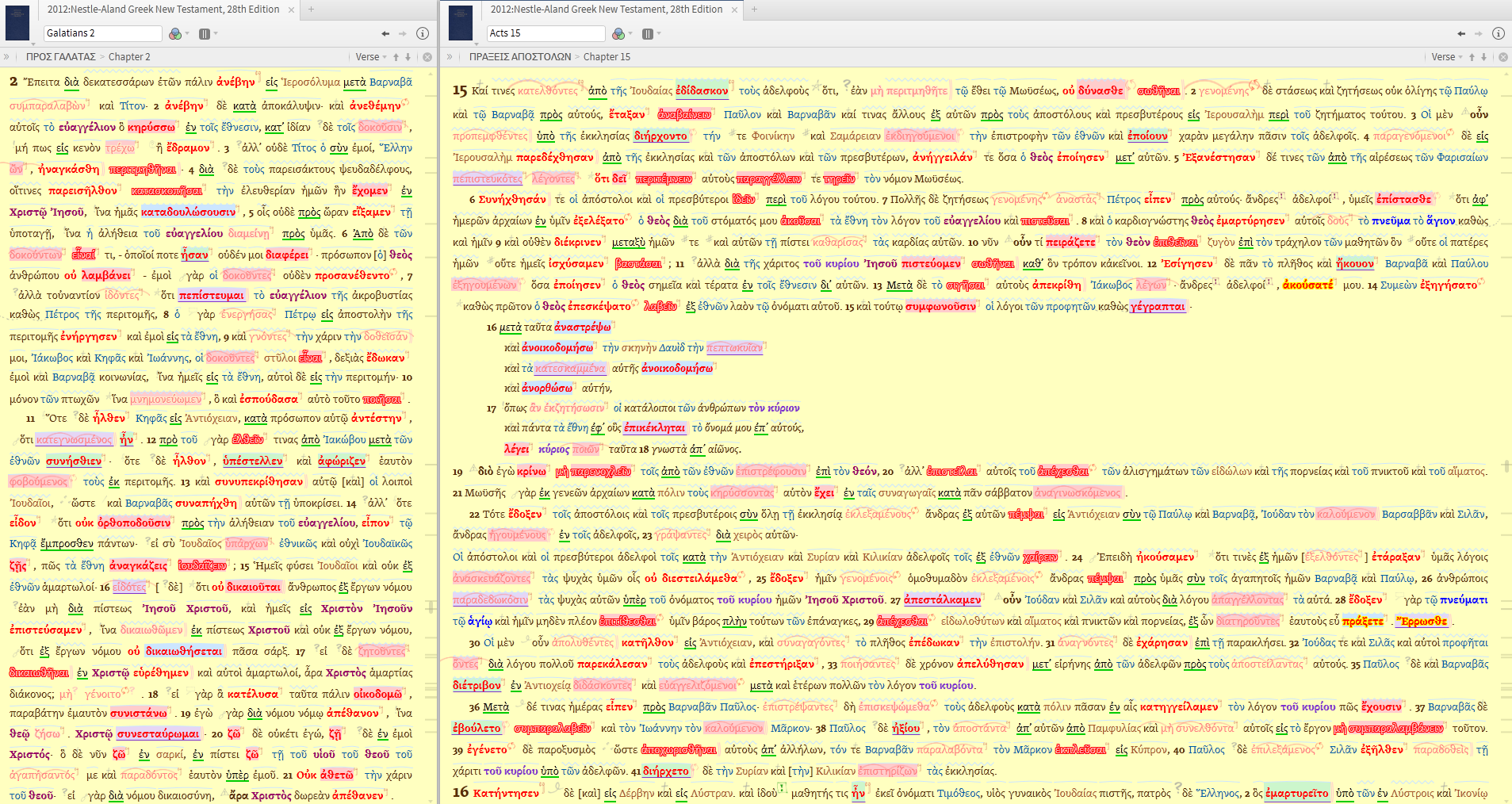The width and height of the screenshot is (1512, 804).
Task: Click the word Συνήχθησάν in Acts 15:6
Action: (512, 199)
